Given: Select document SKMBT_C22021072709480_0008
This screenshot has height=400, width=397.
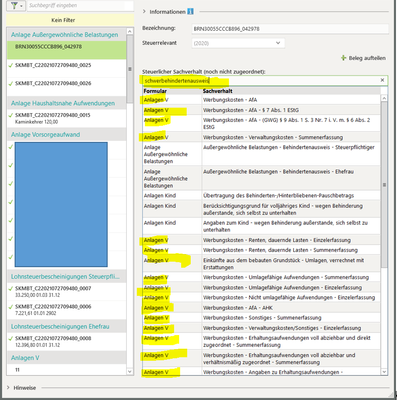Looking at the screenshot, I should [x=66, y=342].
